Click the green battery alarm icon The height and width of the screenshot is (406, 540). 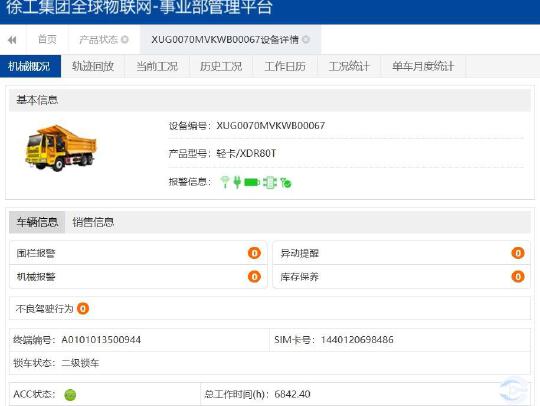(252, 182)
